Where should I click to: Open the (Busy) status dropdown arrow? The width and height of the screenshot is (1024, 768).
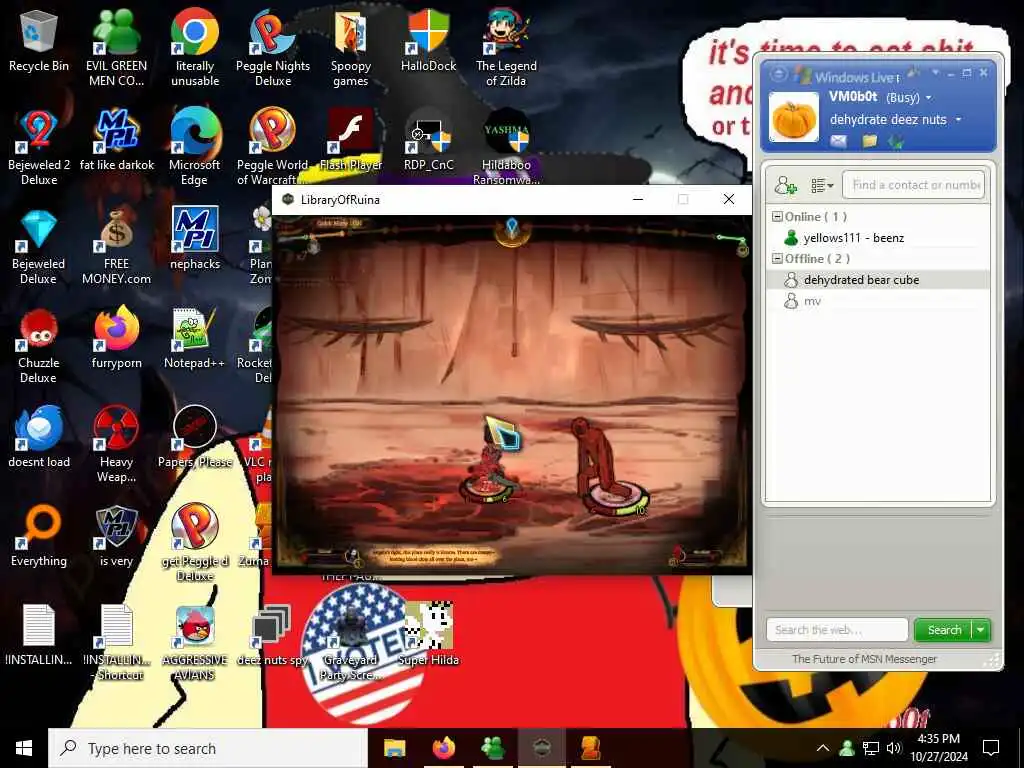coord(929,98)
